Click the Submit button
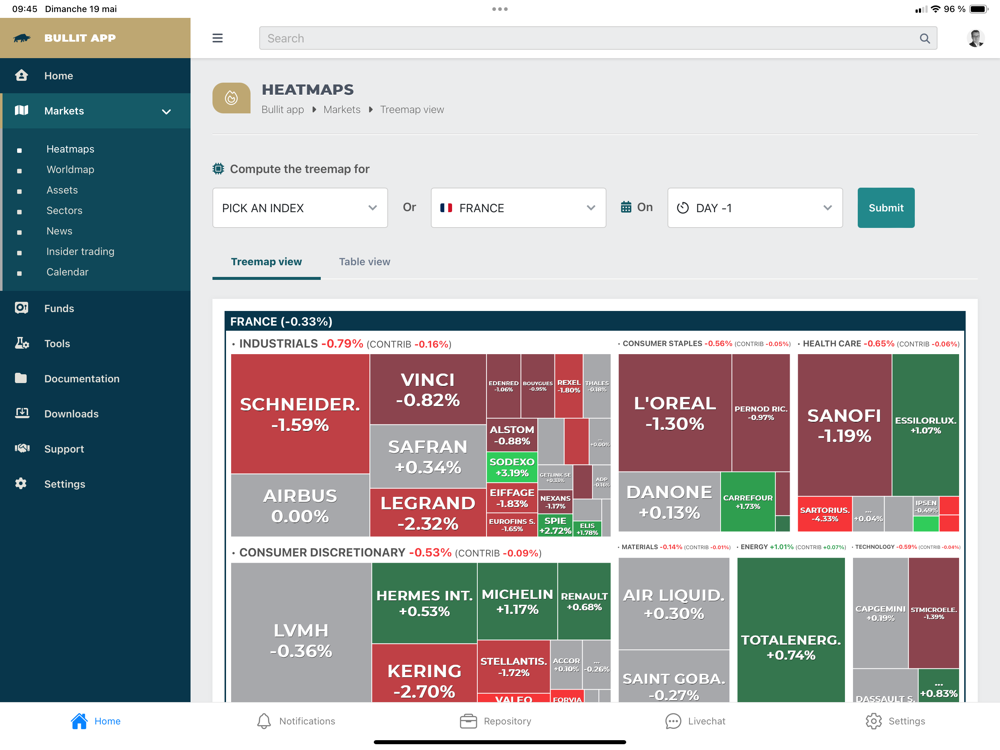 886,208
